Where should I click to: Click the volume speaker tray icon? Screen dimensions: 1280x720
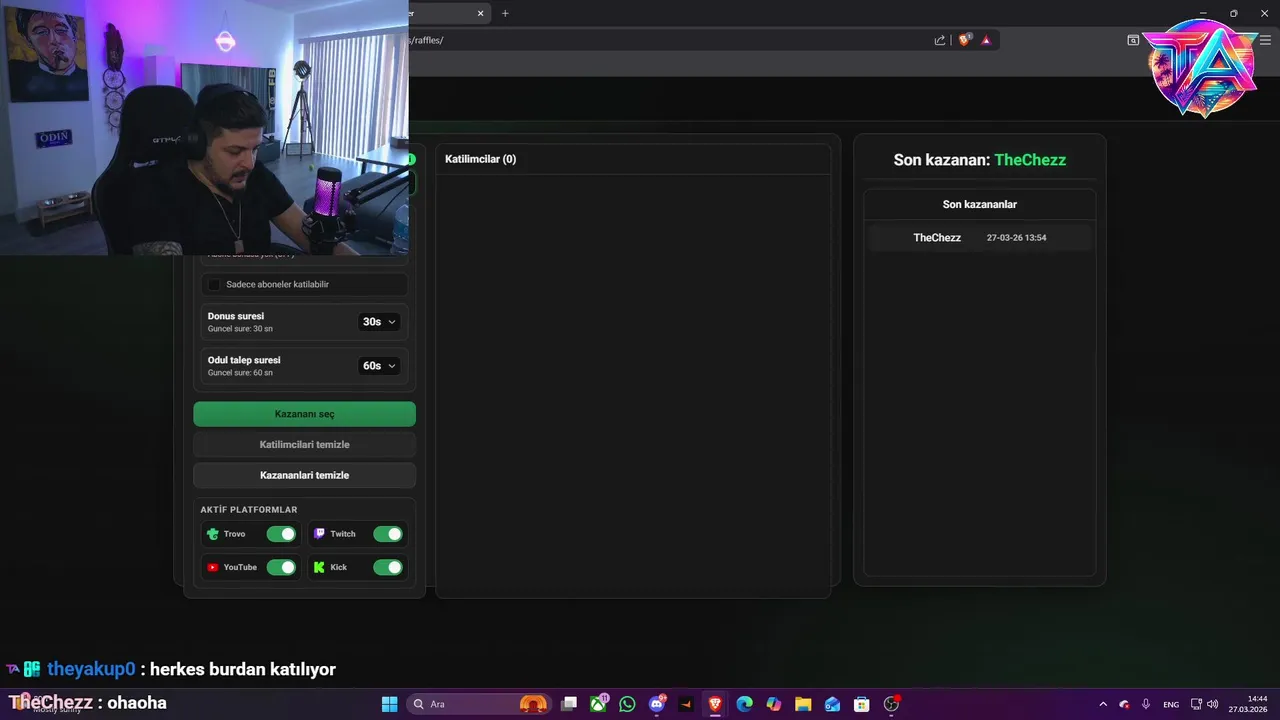(1213, 704)
